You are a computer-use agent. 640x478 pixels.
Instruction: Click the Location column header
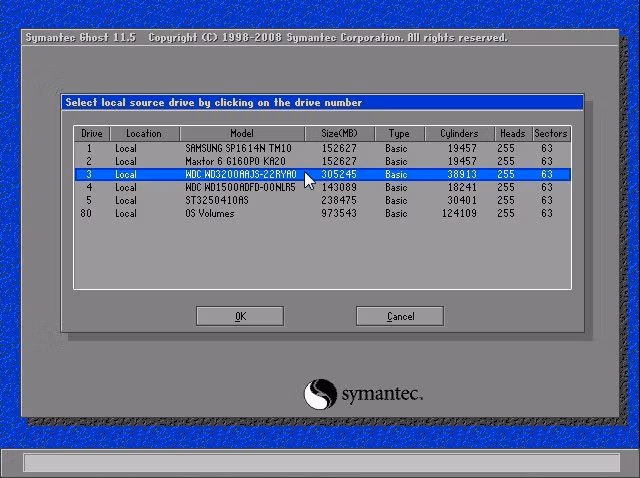(x=144, y=133)
